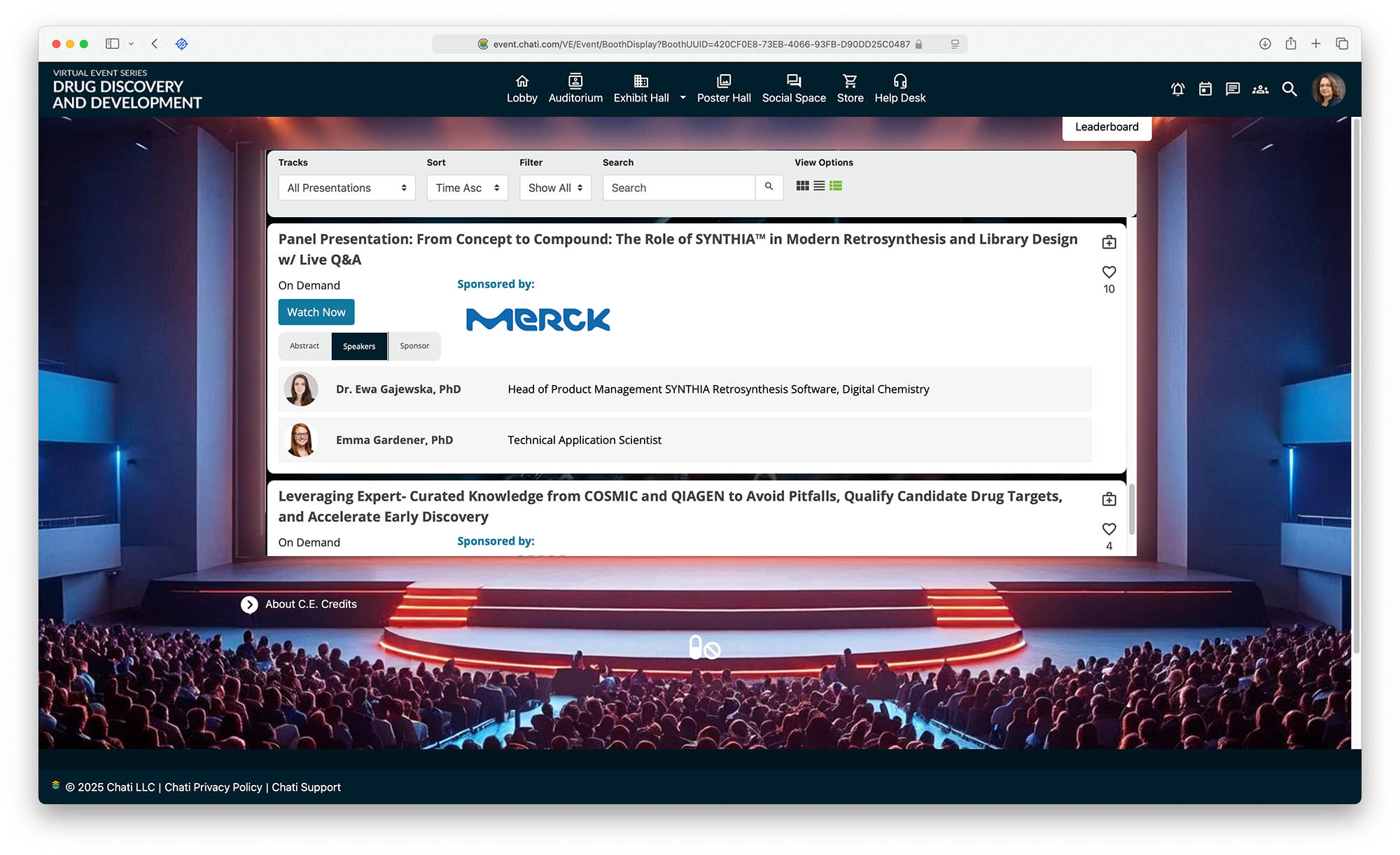Open the All Presentations tracks dropdown

[346, 188]
